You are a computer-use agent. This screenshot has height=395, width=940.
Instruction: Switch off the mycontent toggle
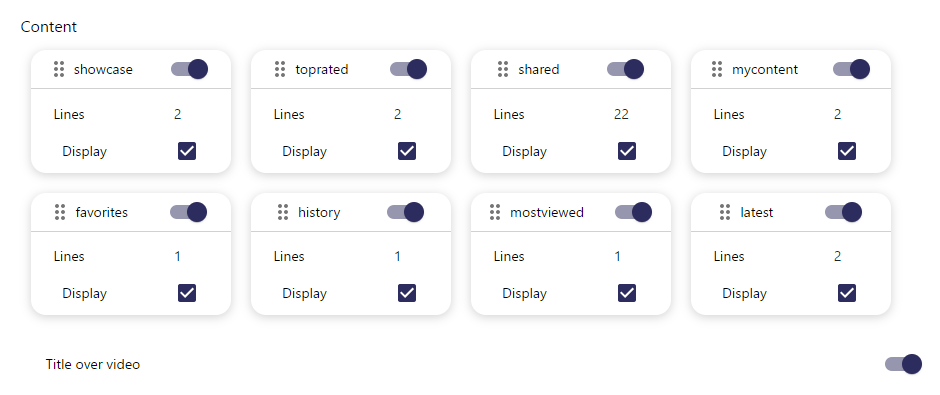851,69
